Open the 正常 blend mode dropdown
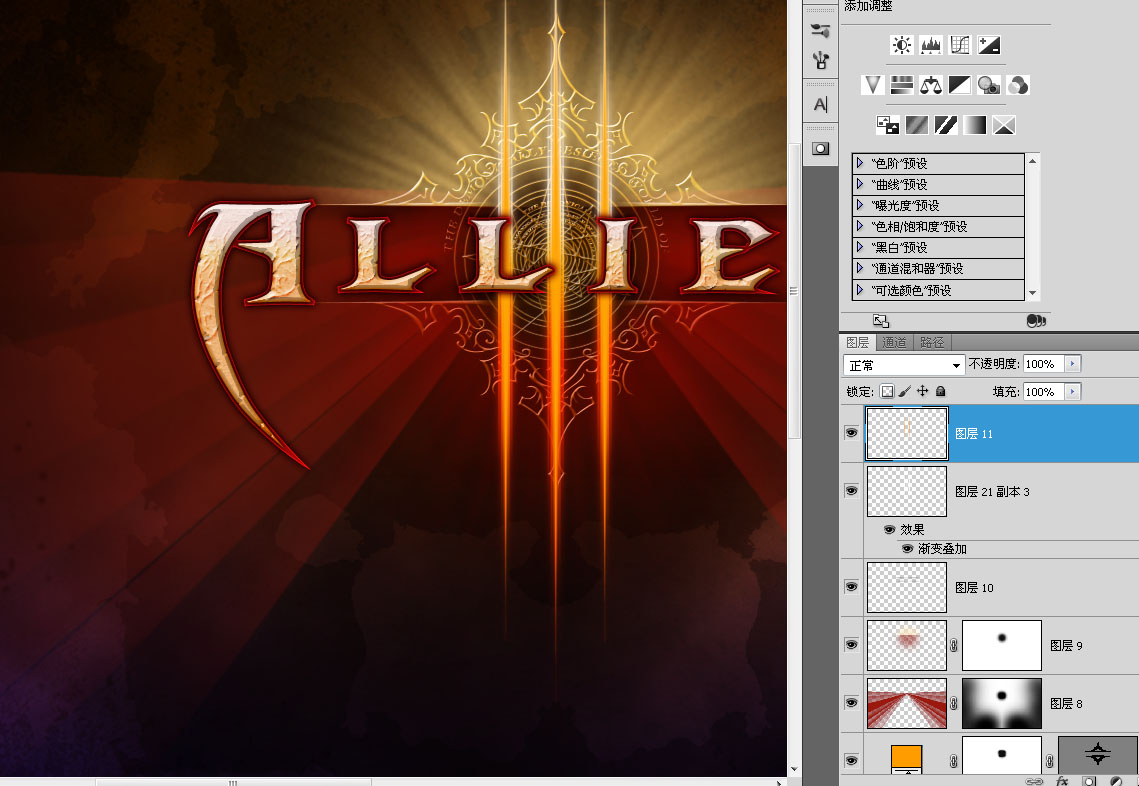 click(904, 365)
